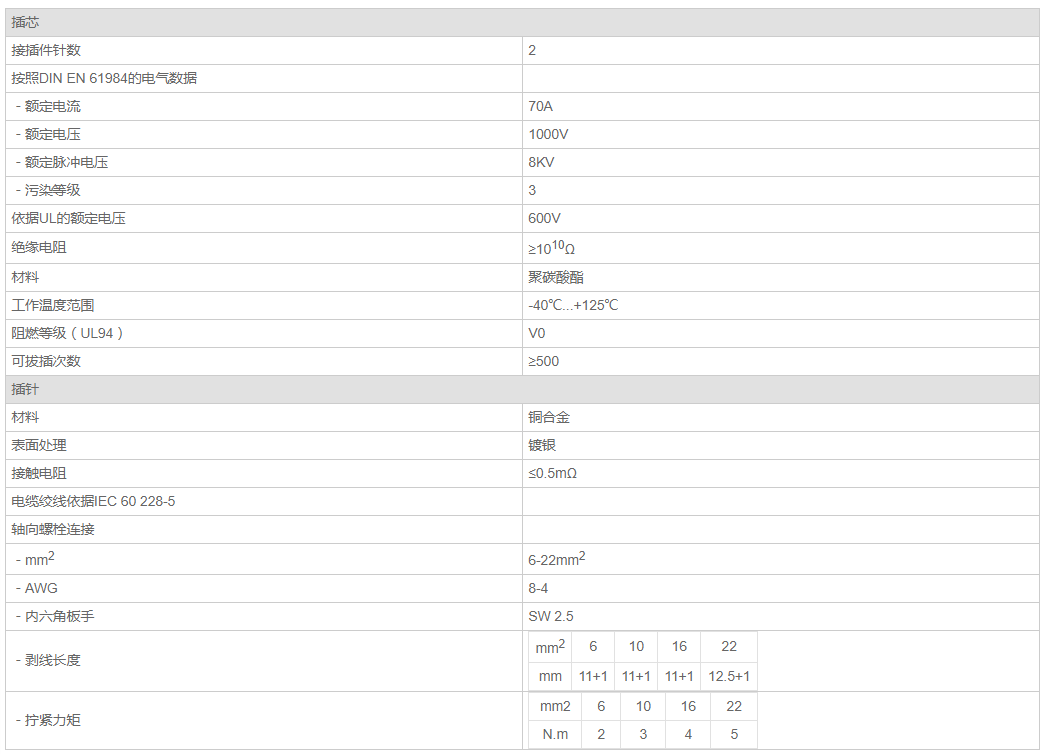
Task: Select the 镀银 surface treatment value
Action: coord(542,446)
